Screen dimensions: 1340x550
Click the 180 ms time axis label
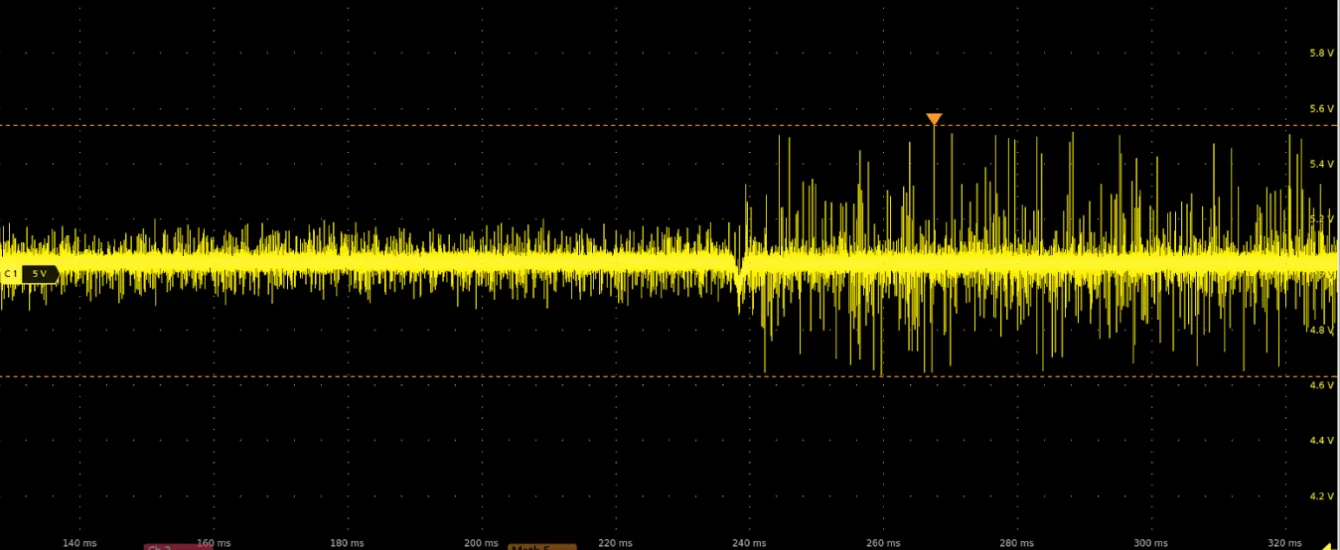click(347, 542)
